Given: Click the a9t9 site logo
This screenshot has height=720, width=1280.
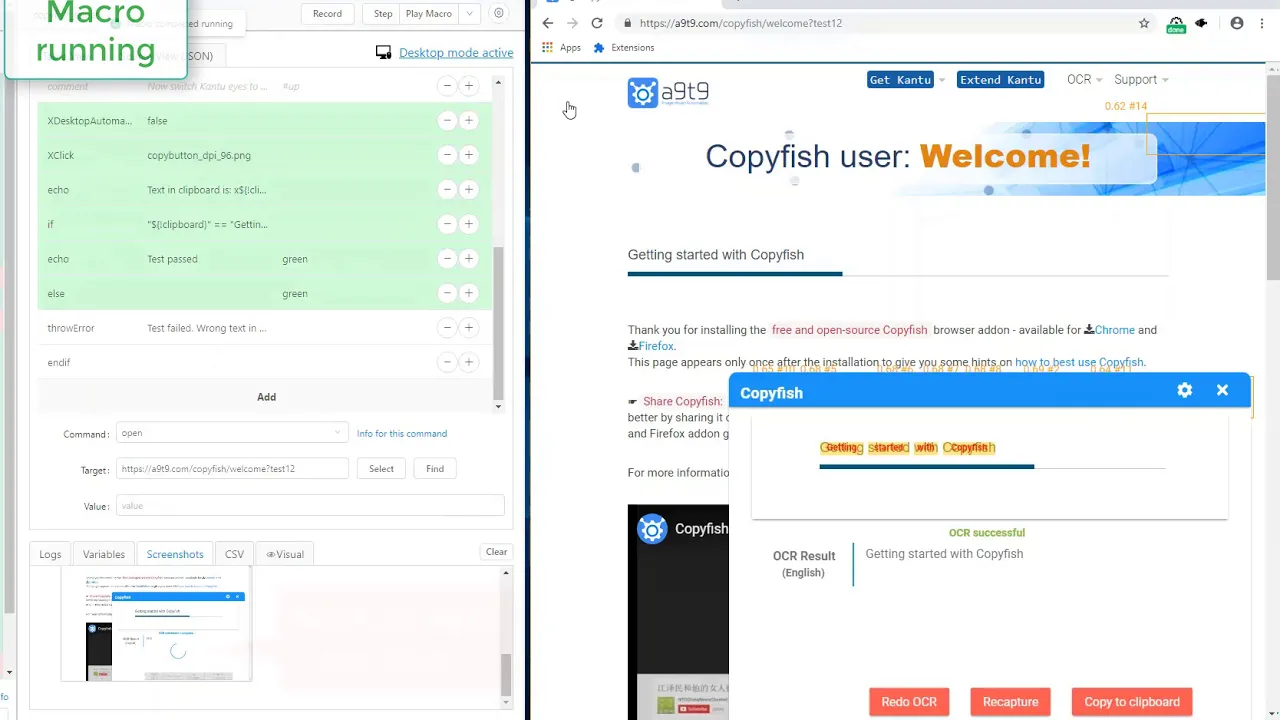Looking at the screenshot, I should click(x=668, y=93).
